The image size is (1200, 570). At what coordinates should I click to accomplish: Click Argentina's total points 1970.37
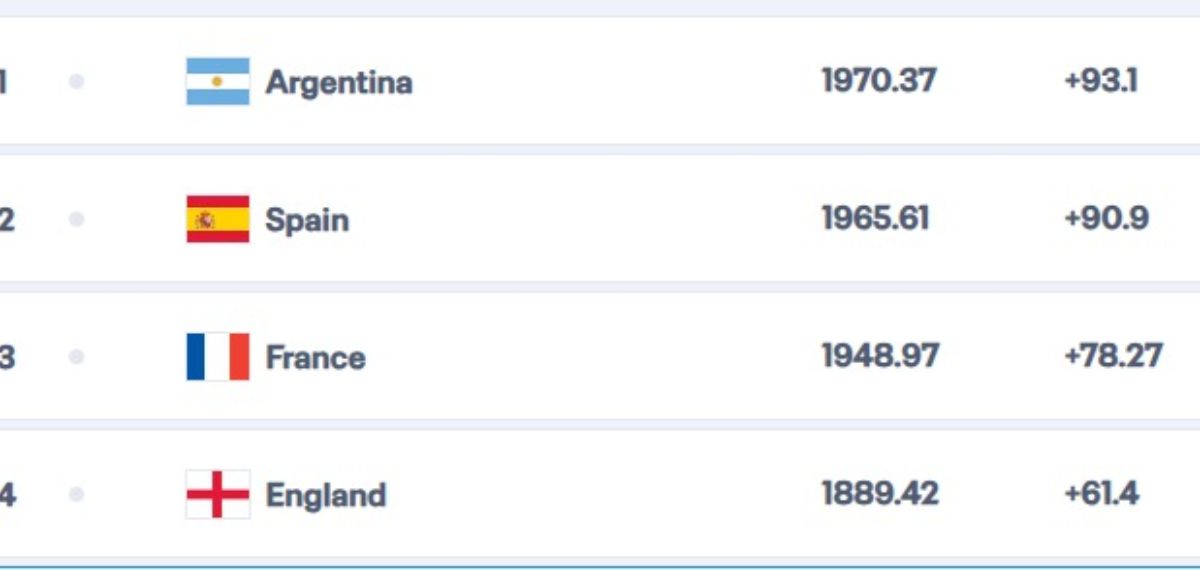click(879, 80)
